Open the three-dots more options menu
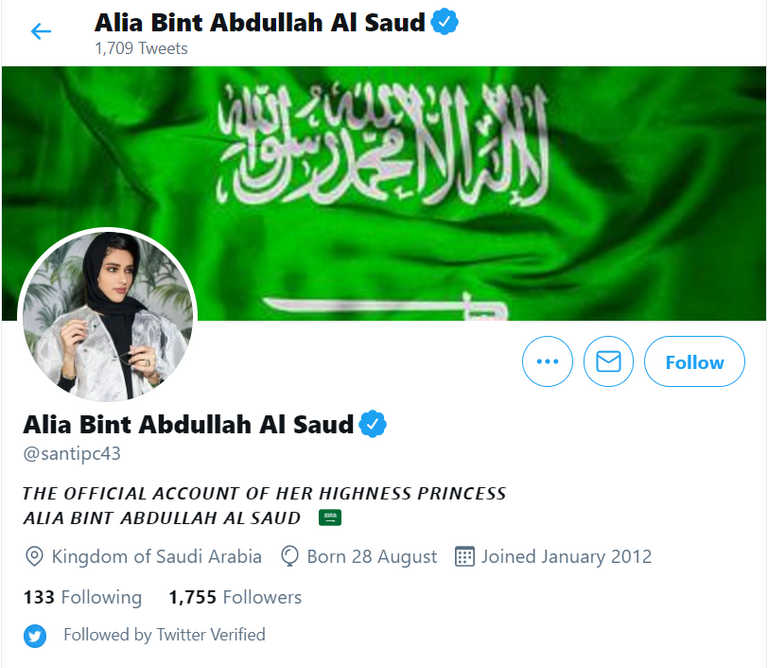 (x=547, y=361)
